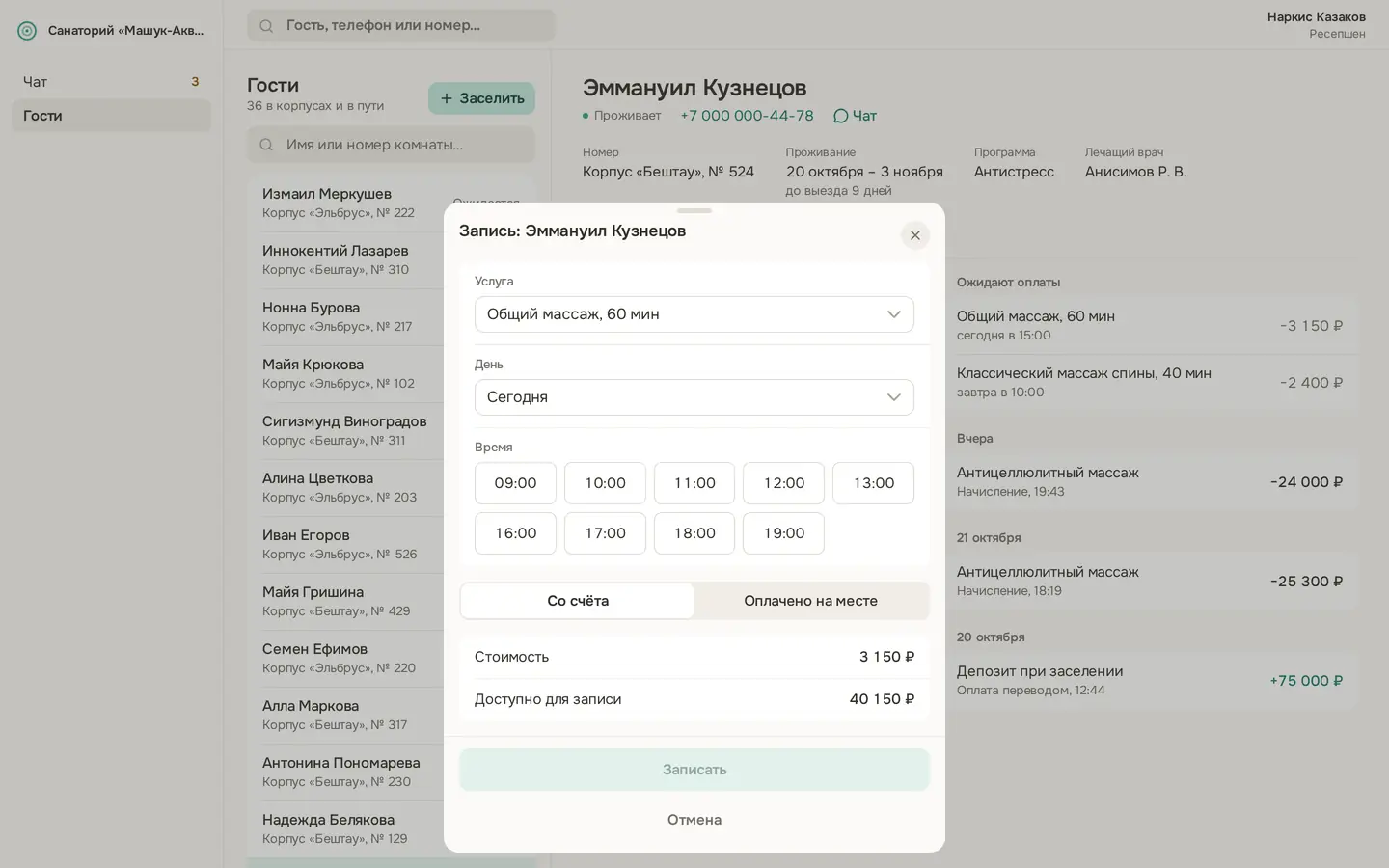Open the Чат section in the sidebar
This screenshot has width=1389, height=868.
111,82
